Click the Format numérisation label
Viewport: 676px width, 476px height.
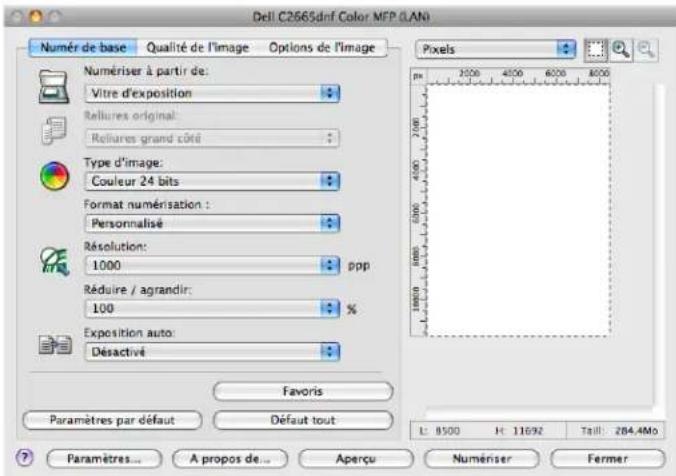pos(147,204)
